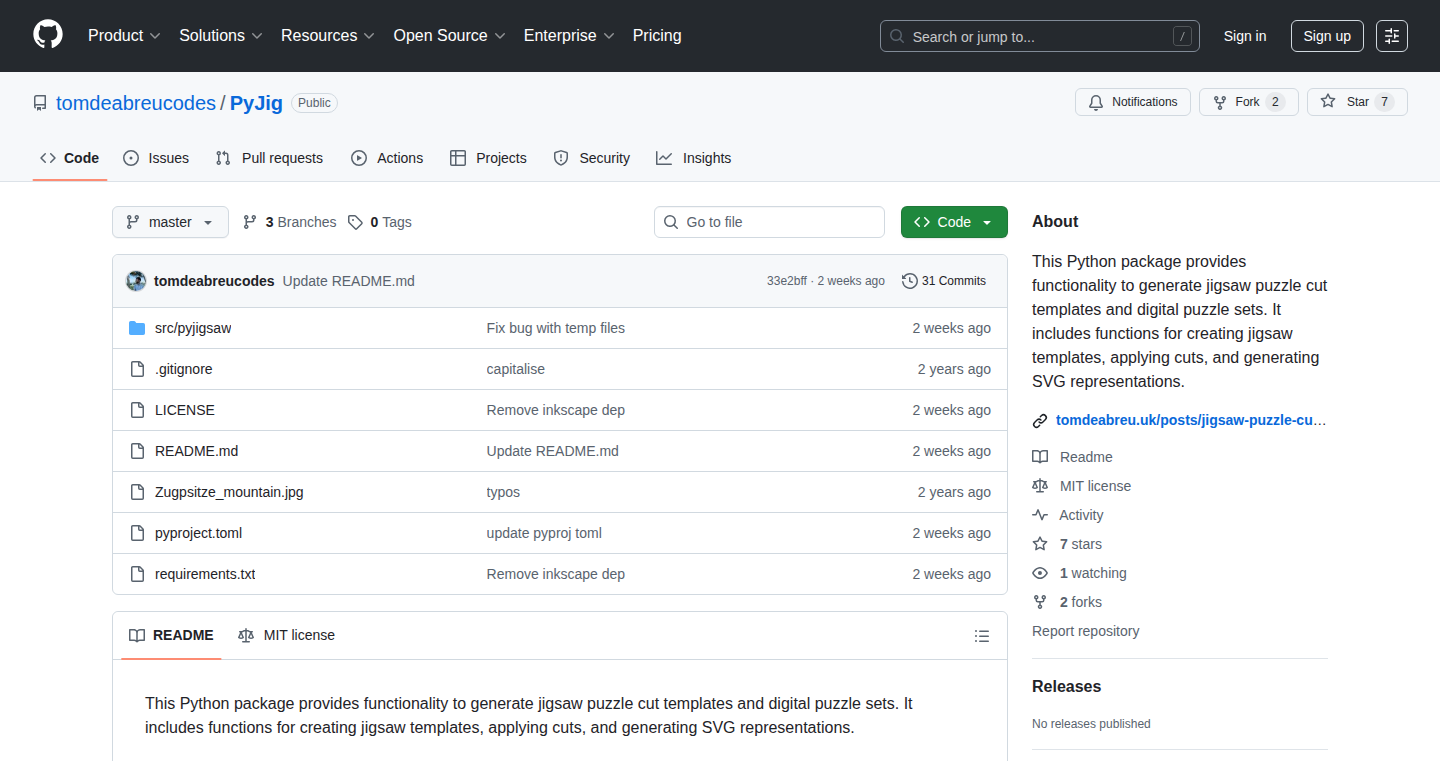The height and width of the screenshot is (761, 1440).
Task: Open 'update pyproj toml' commit message
Action: tap(545, 533)
